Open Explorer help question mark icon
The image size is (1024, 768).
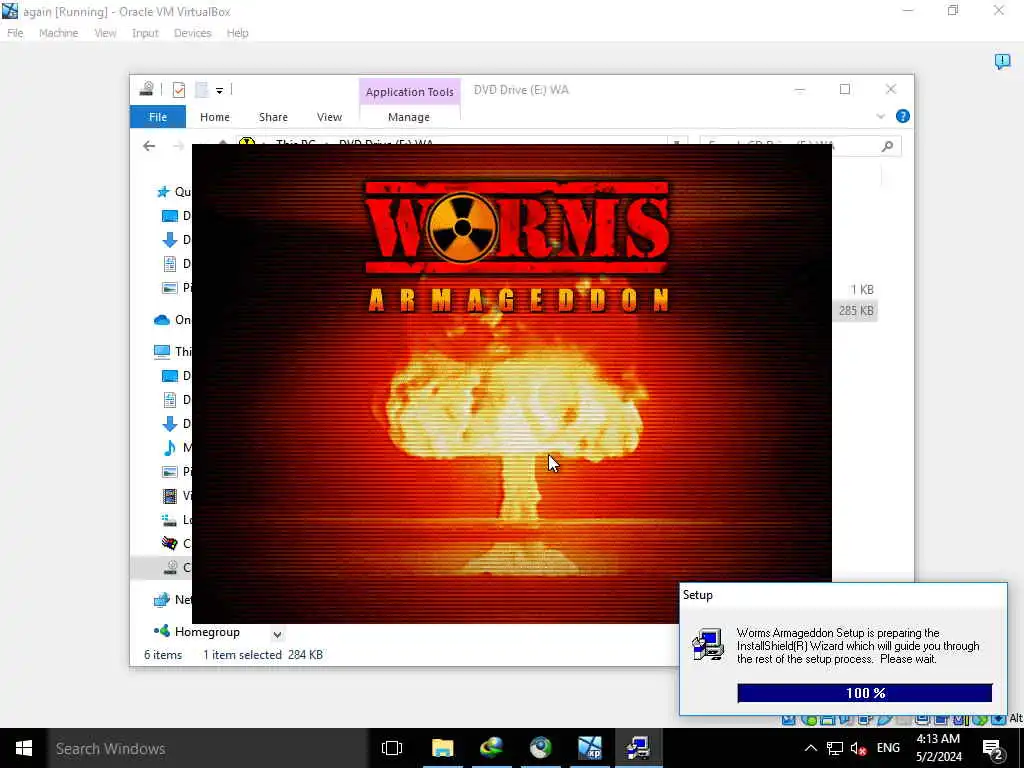[x=903, y=116]
